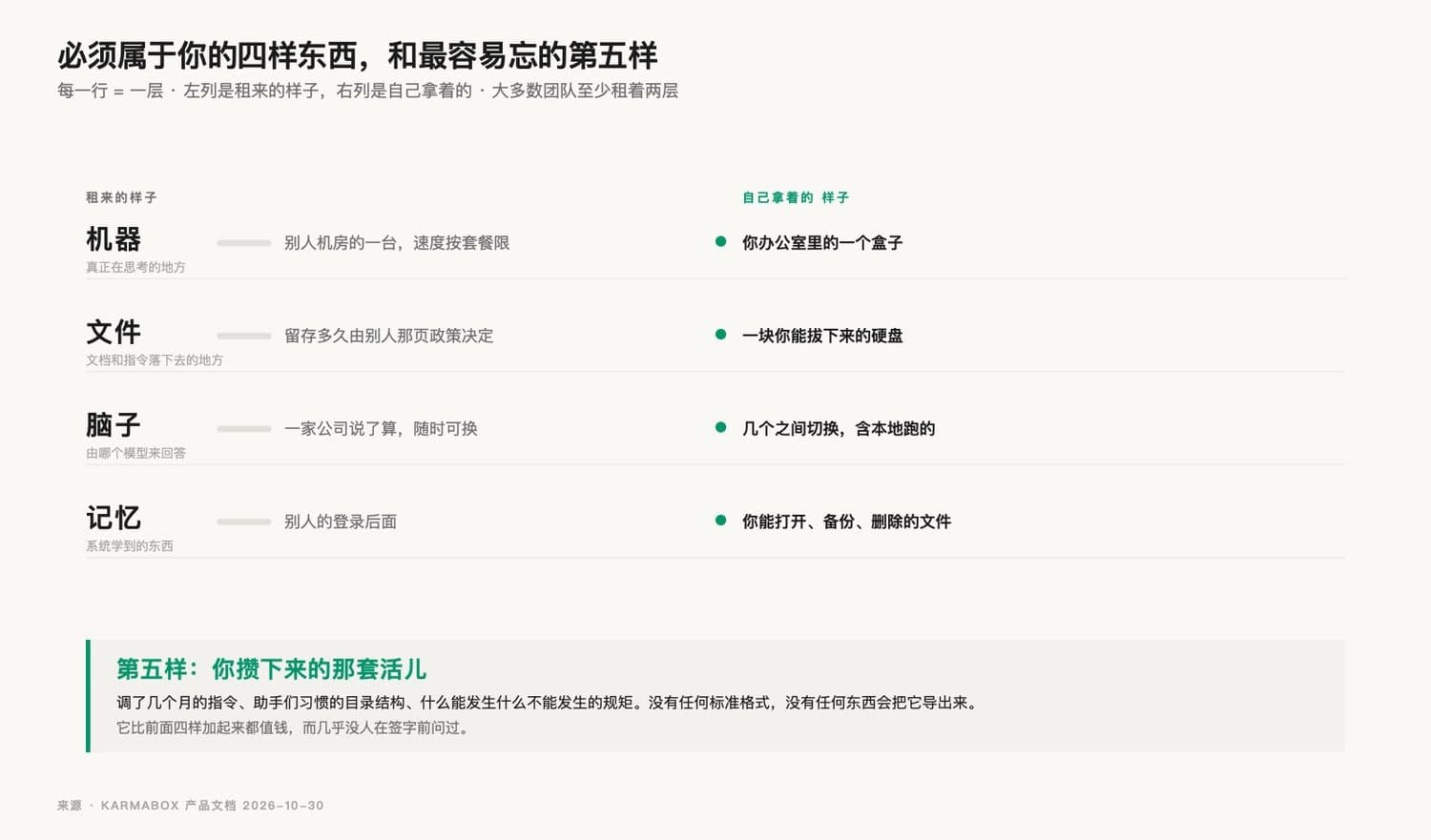
Task: Click the green column header "自己拿着的 样子"
Action: 796,197
